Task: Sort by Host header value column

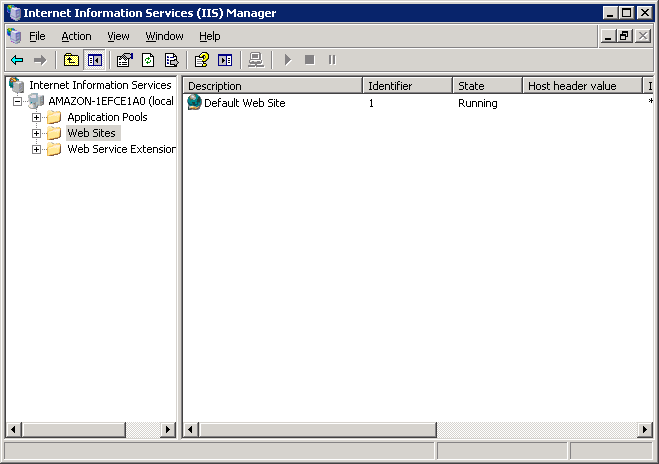Action: click(x=583, y=86)
